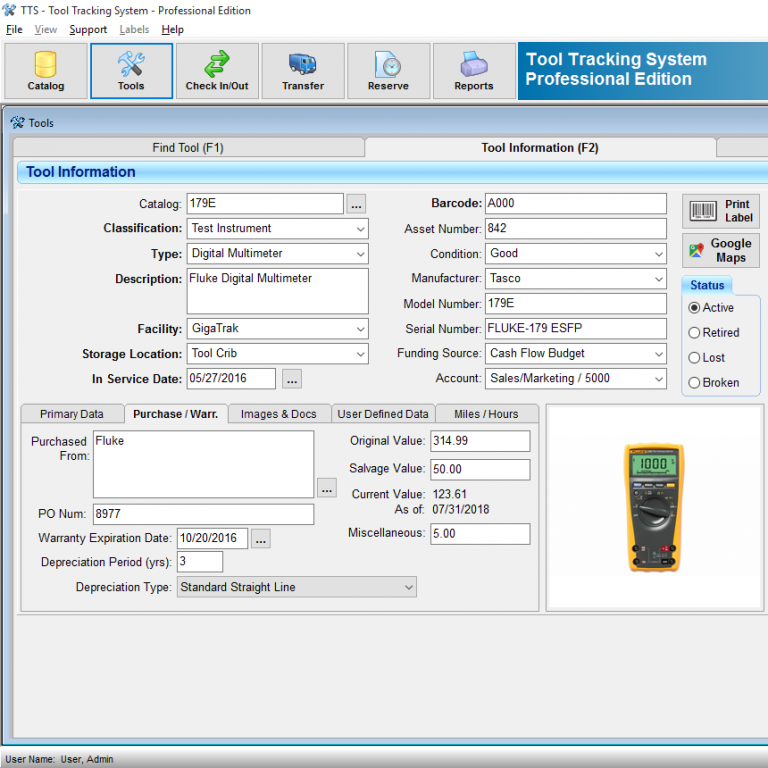Select the Retired status radio button

695,333
